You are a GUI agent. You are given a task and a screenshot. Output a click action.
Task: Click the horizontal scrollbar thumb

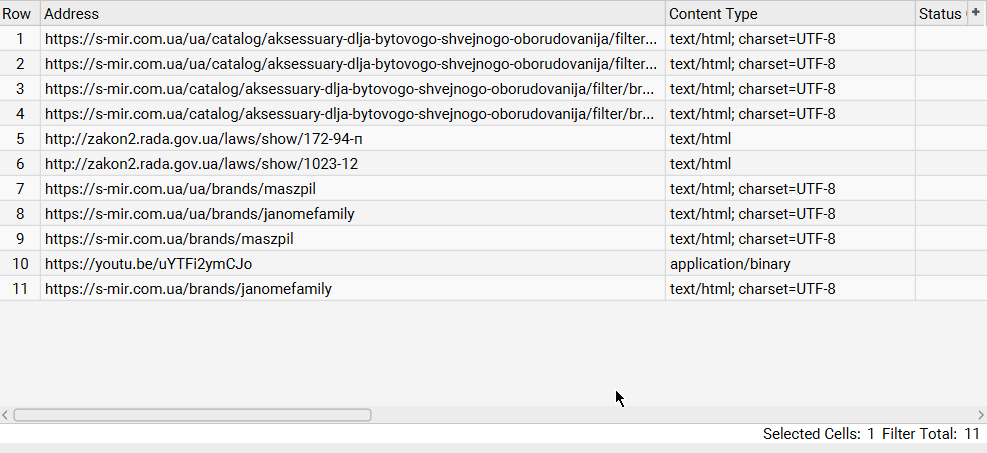click(192, 415)
